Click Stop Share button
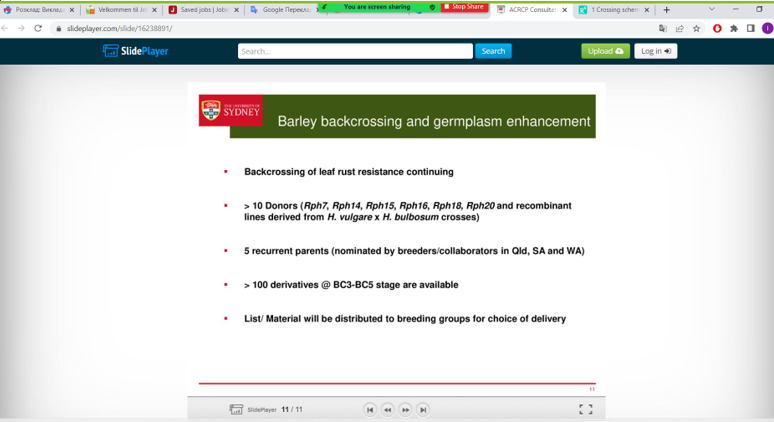The image size is (774, 422). click(464, 7)
